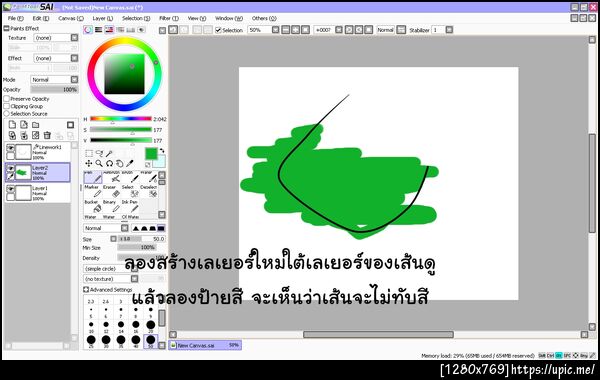600x380 pixels.
Task: Click the canvas horizontal scrollbar
Action: click(x=378, y=334)
